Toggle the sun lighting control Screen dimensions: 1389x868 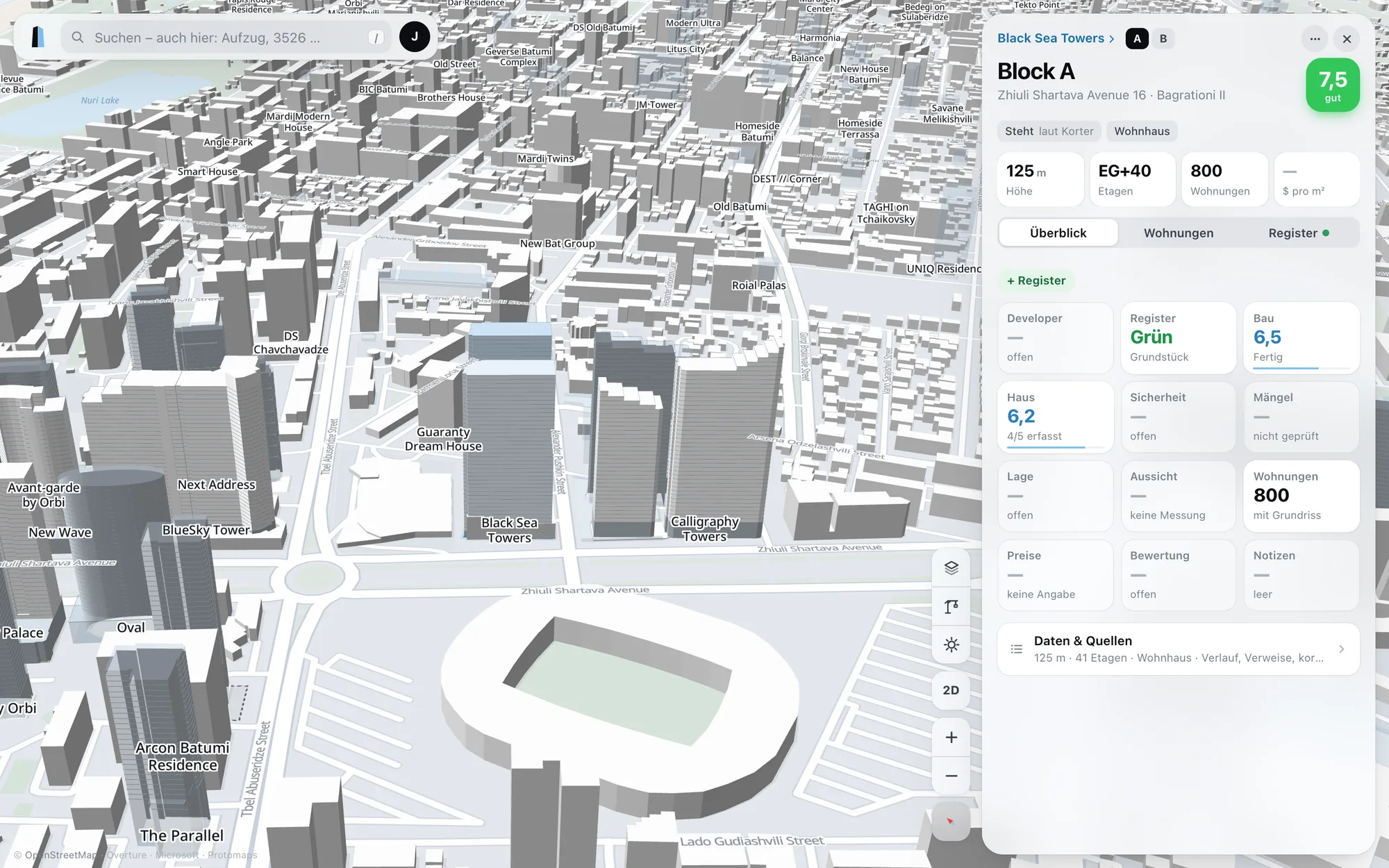[951, 645]
